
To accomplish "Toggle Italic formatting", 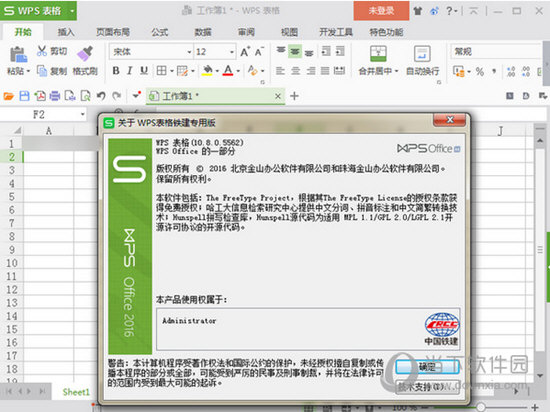I will [x=129, y=71].
